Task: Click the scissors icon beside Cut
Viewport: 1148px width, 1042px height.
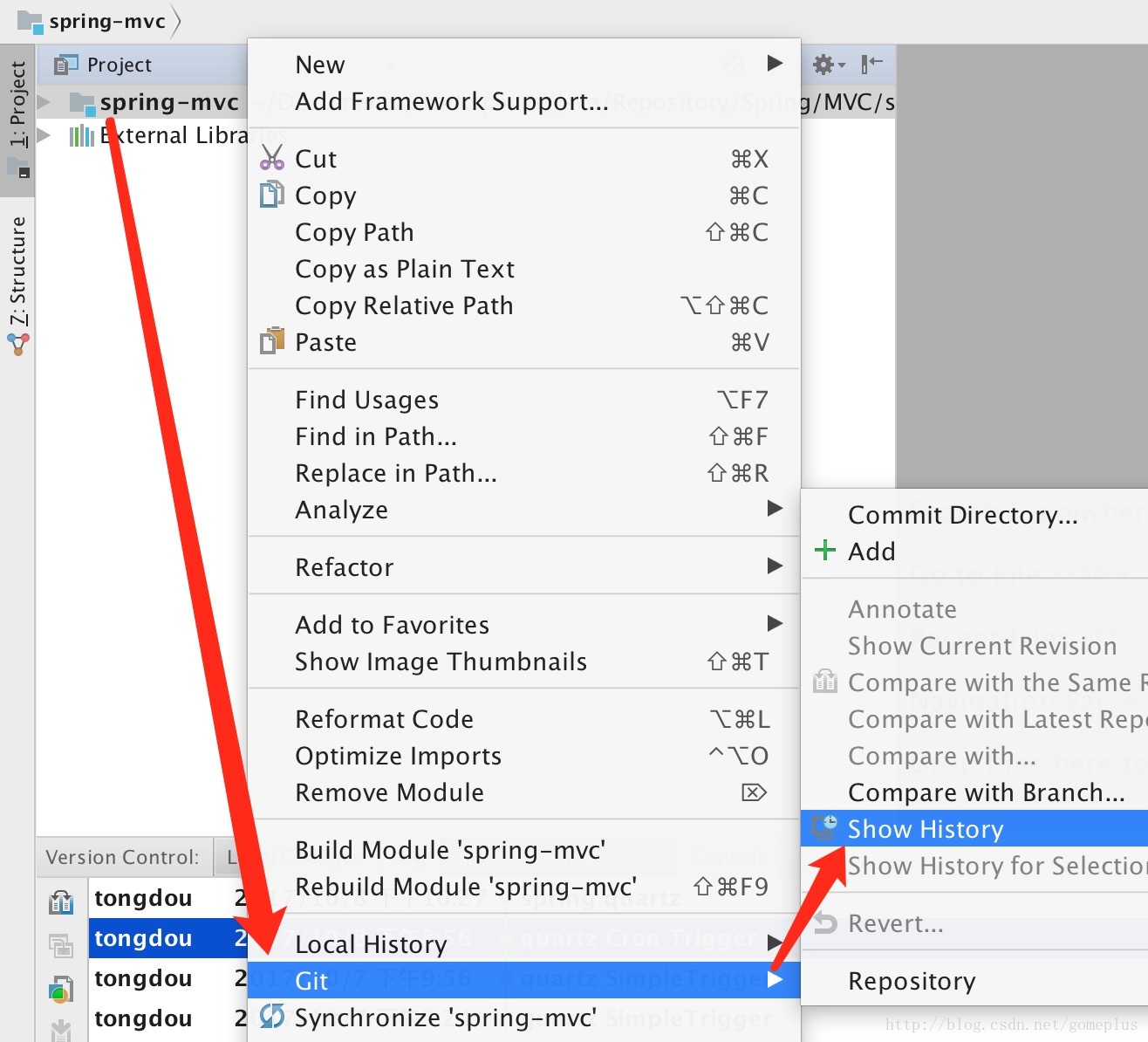Action: coord(272,158)
